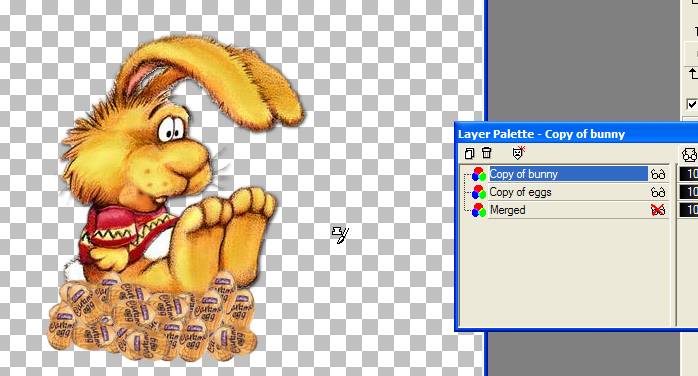Click the Create Mask icon

click(518, 153)
